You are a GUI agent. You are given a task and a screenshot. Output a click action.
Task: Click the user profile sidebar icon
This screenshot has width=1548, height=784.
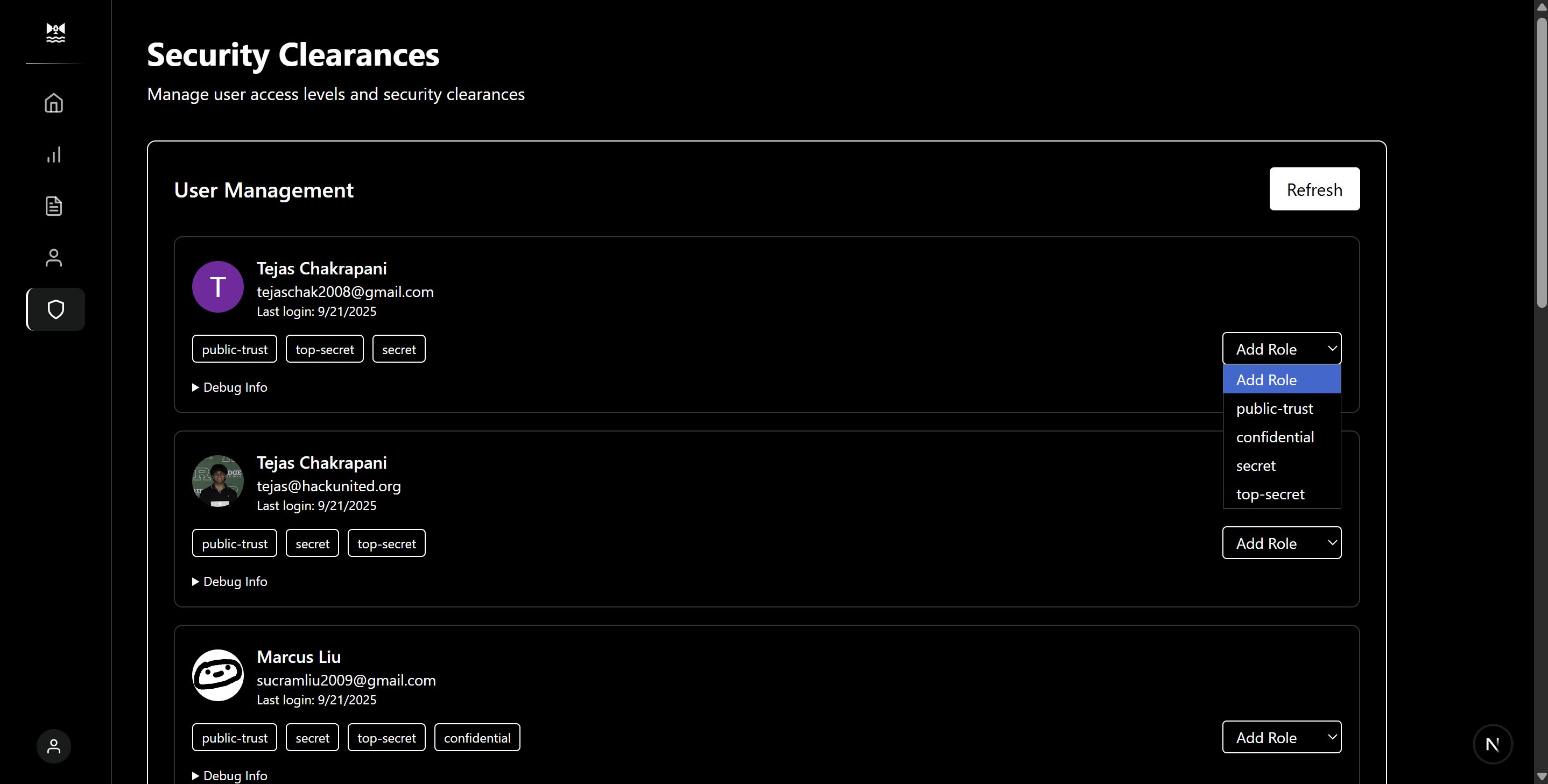tap(54, 258)
